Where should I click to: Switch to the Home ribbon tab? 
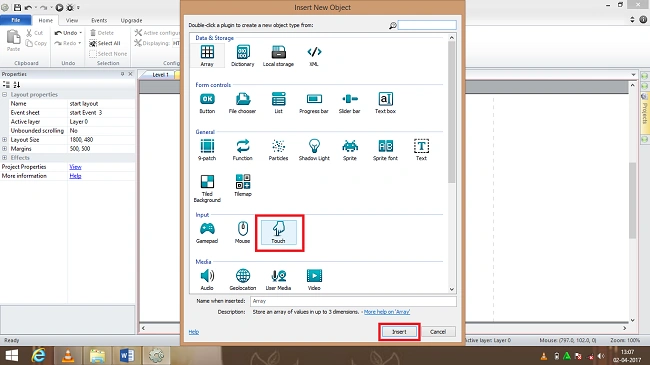[x=46, y=20]
